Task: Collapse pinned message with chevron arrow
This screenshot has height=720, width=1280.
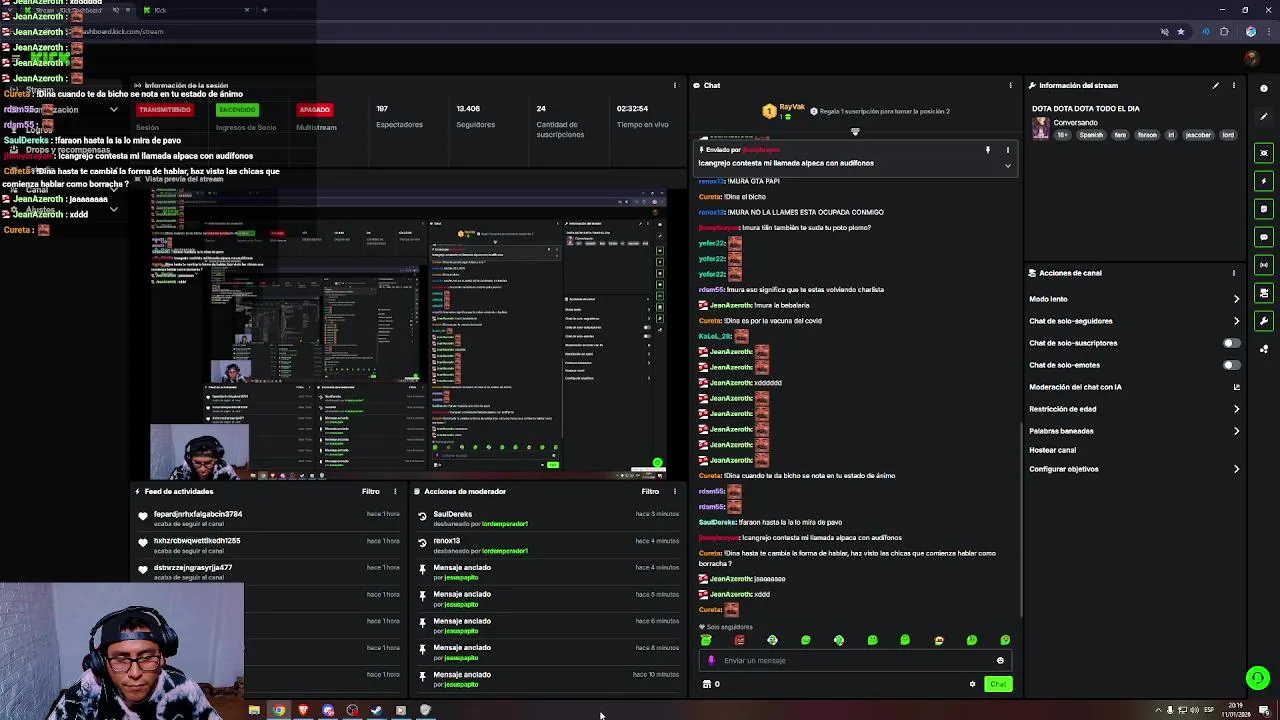Action: [x=1008, y=166]
